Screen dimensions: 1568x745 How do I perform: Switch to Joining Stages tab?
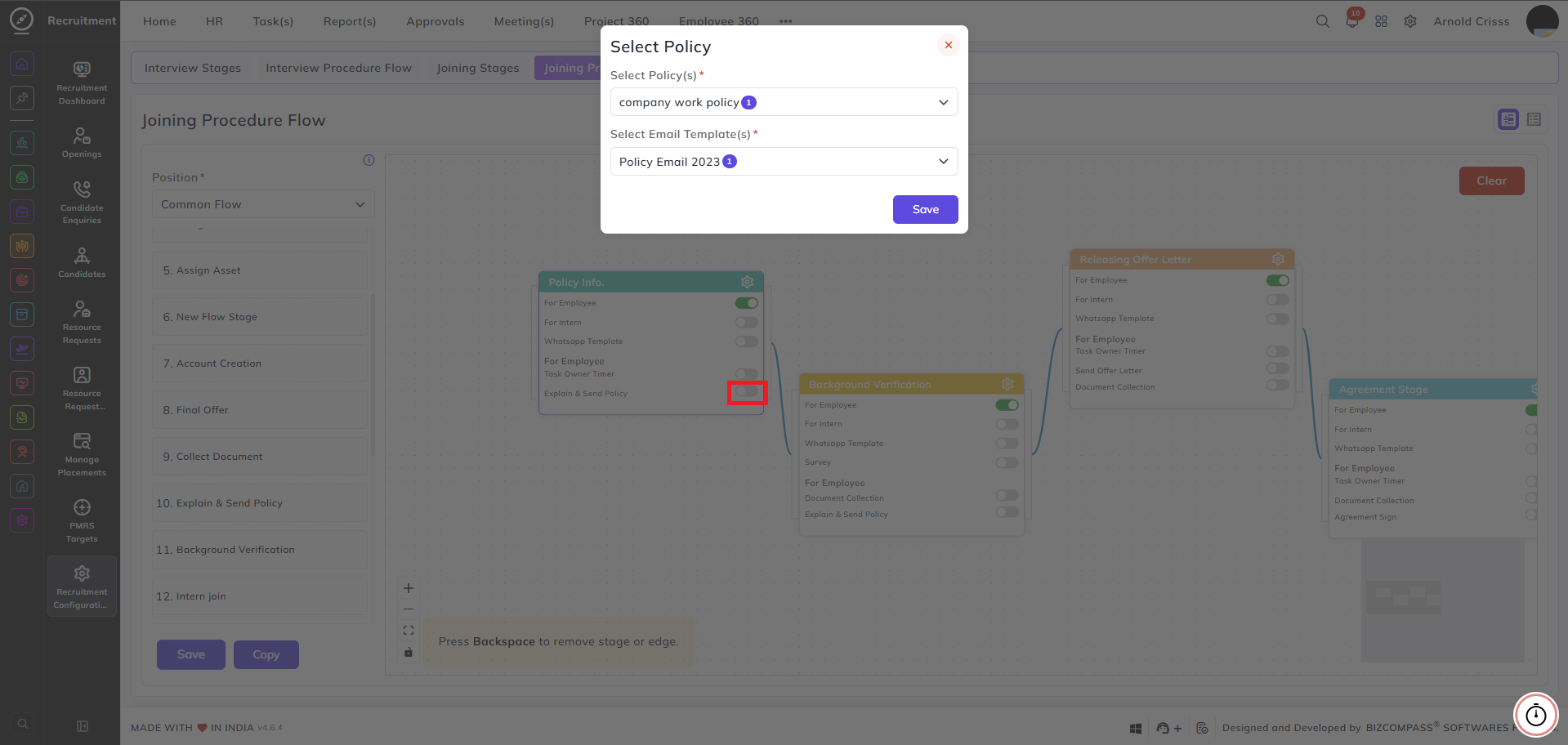(478, 68)
